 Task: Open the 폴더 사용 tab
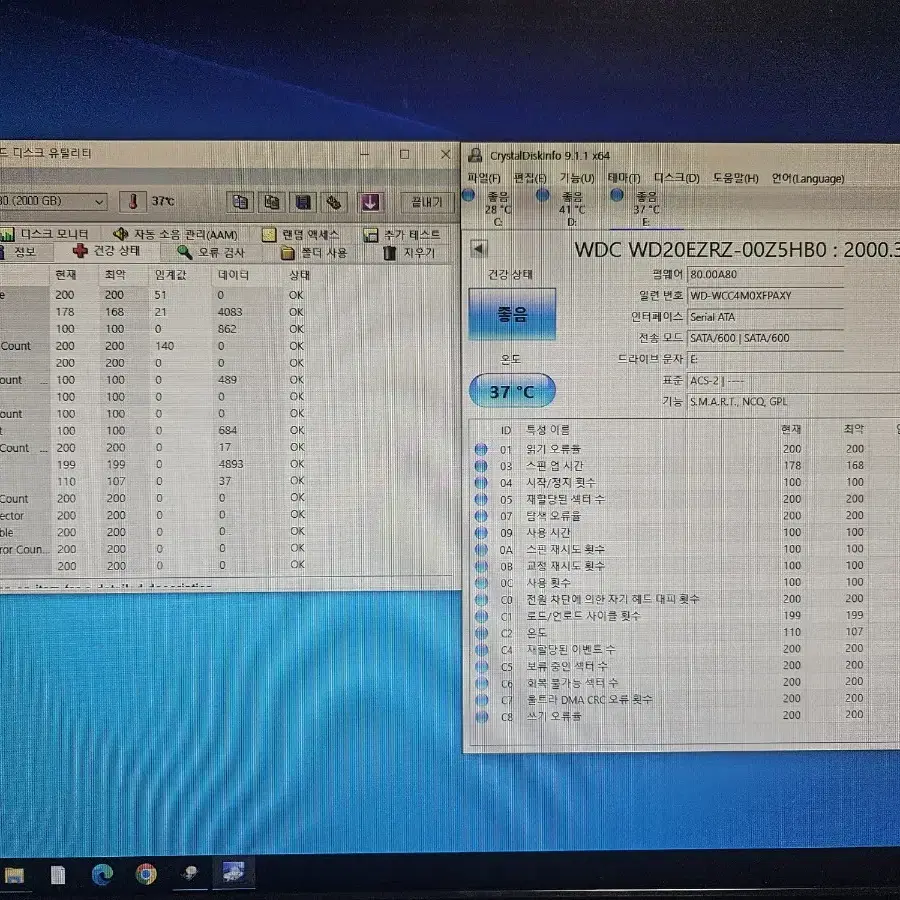pos(315,253)
